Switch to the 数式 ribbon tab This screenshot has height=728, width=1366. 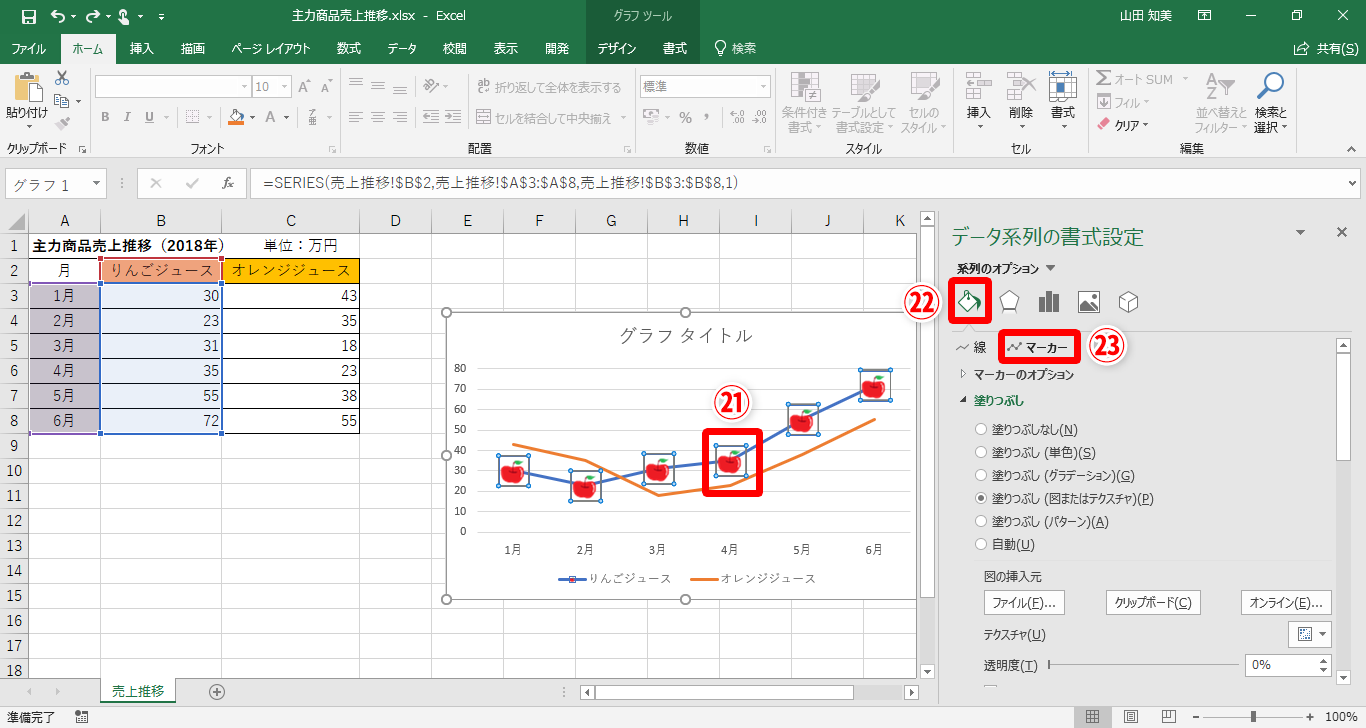[x=349, y=48]
